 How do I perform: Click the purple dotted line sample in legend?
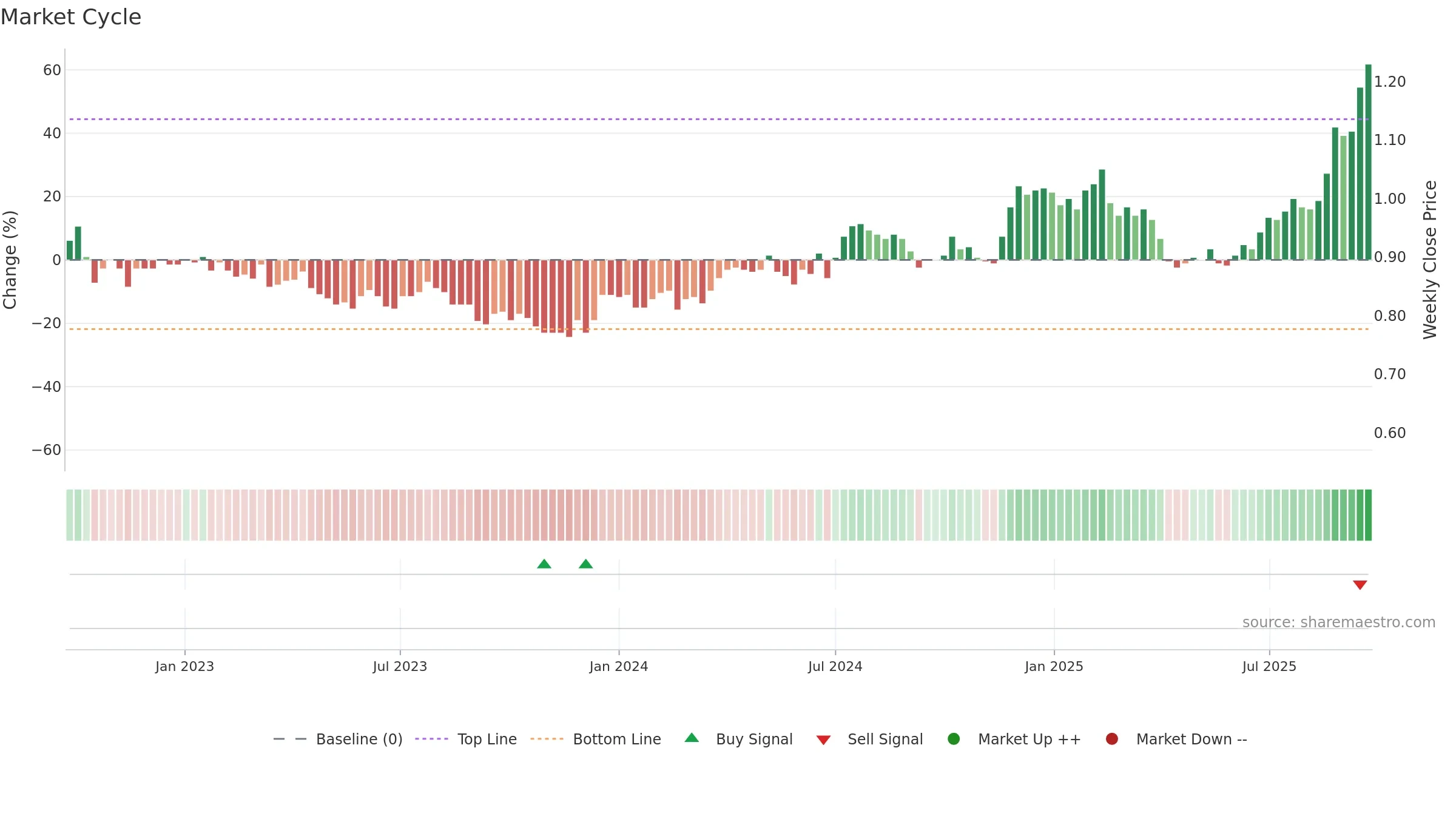tap(431, 739)
